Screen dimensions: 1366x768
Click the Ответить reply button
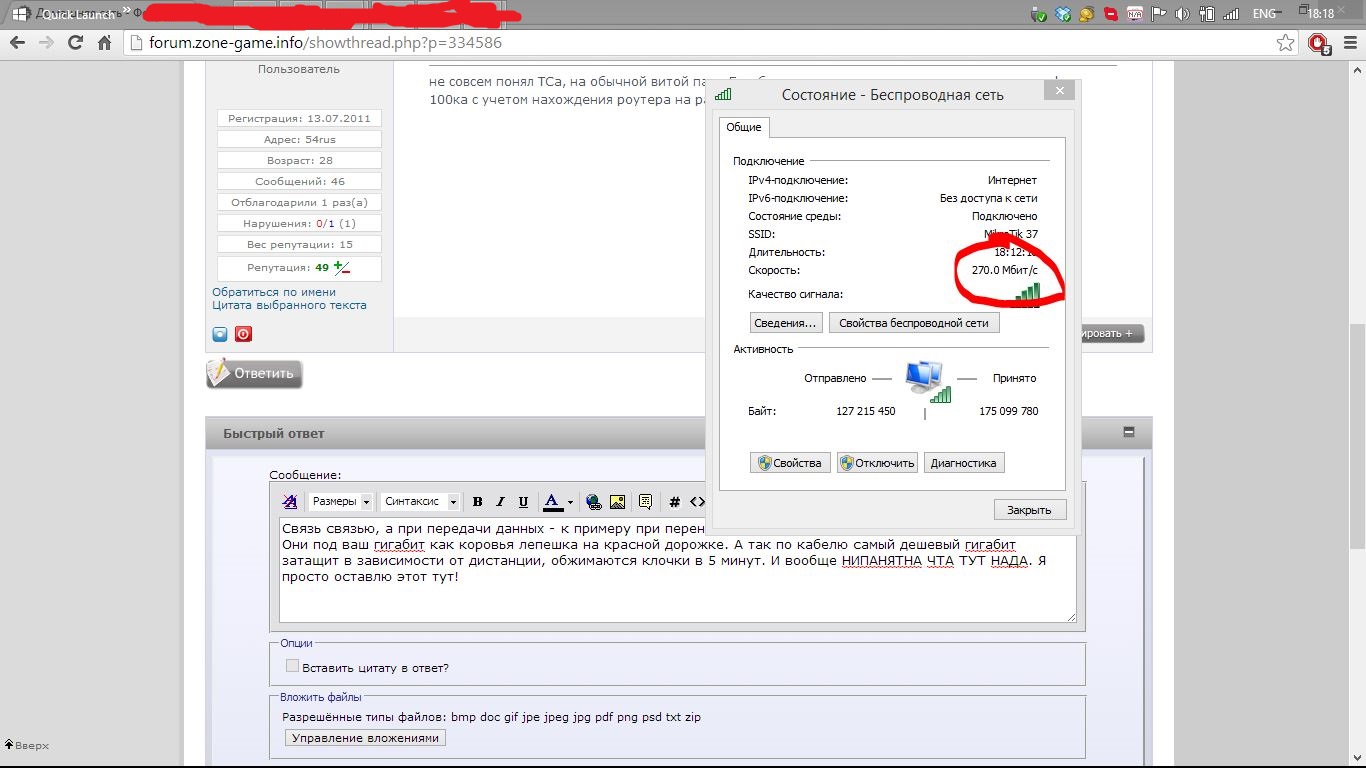pyautogui.click(x=254, y=373)
